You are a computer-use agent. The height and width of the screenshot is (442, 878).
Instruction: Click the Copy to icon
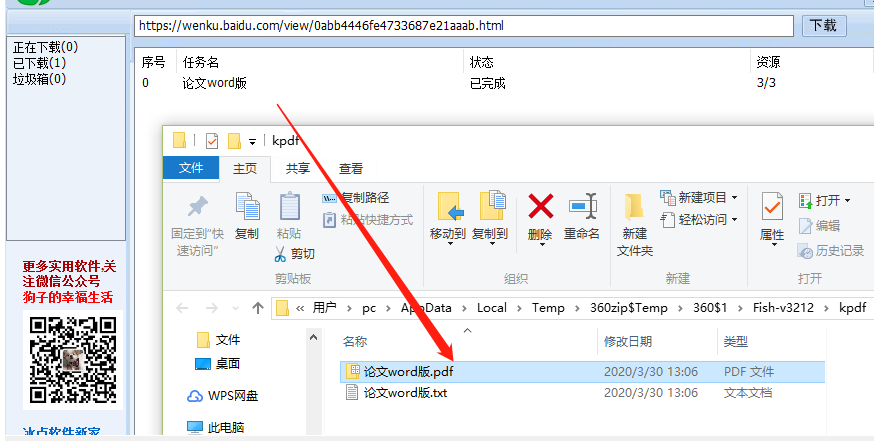(492, 206)
